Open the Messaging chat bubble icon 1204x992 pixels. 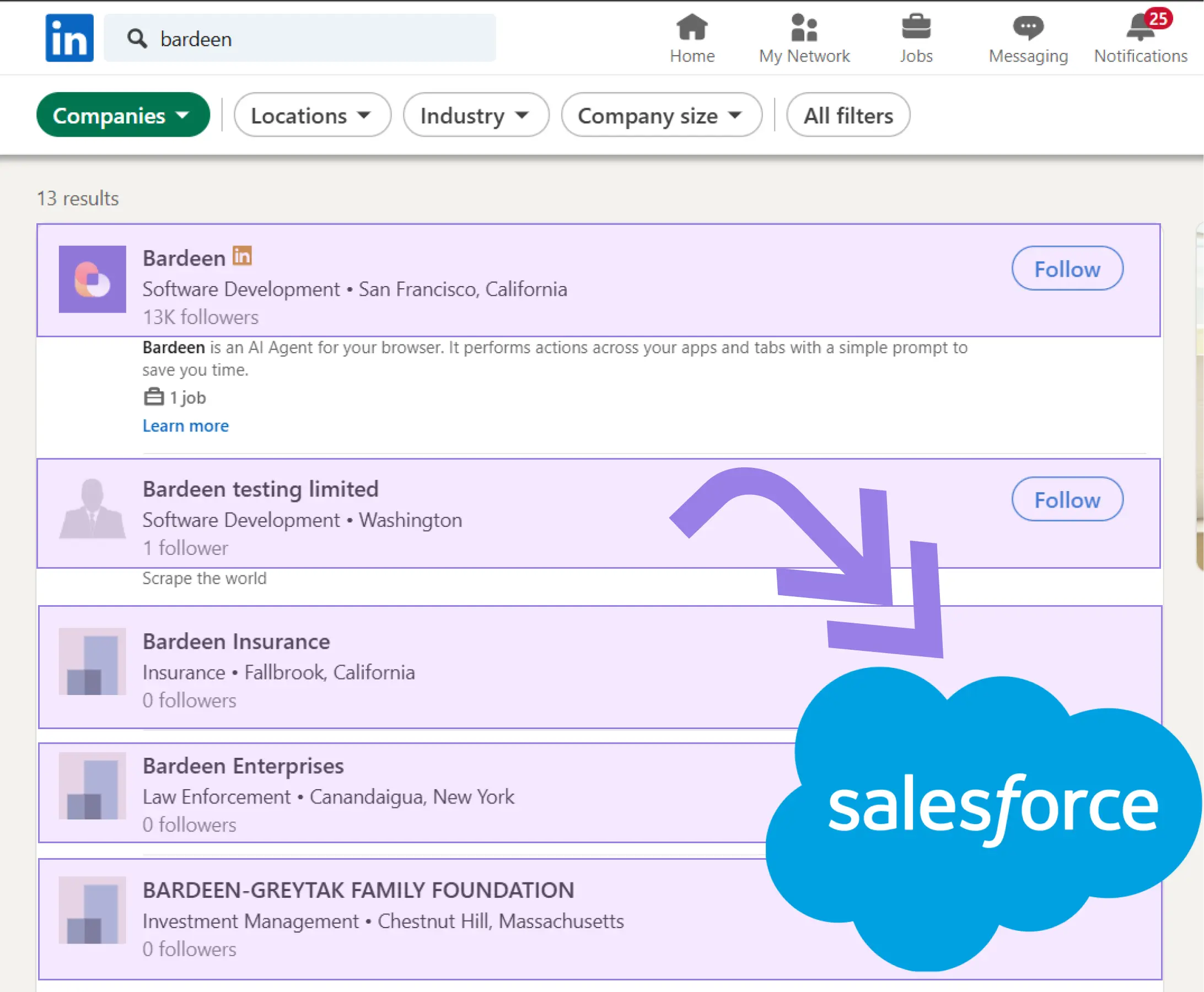tap(1028, 28)
